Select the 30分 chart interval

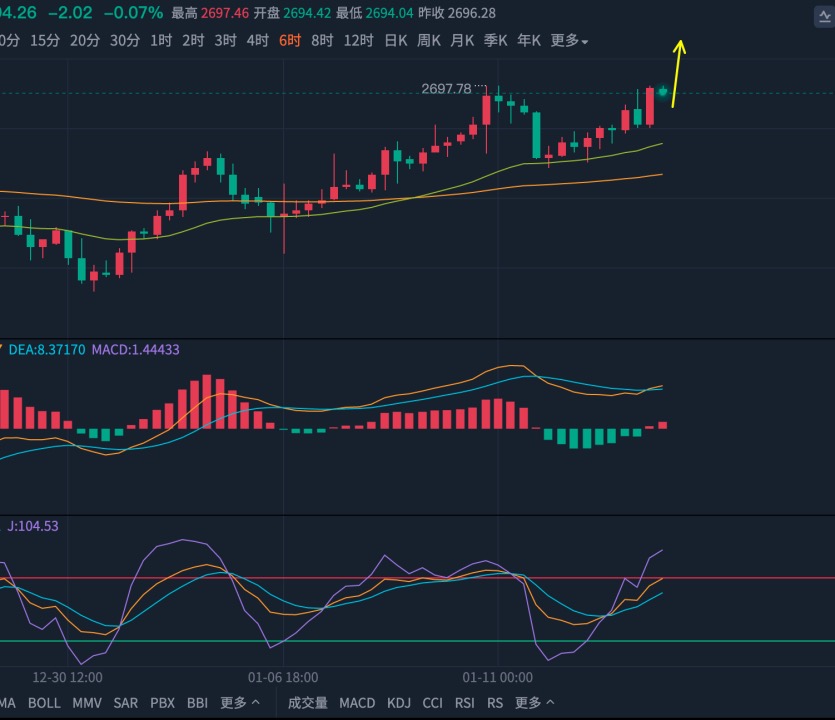click(125, 40)
